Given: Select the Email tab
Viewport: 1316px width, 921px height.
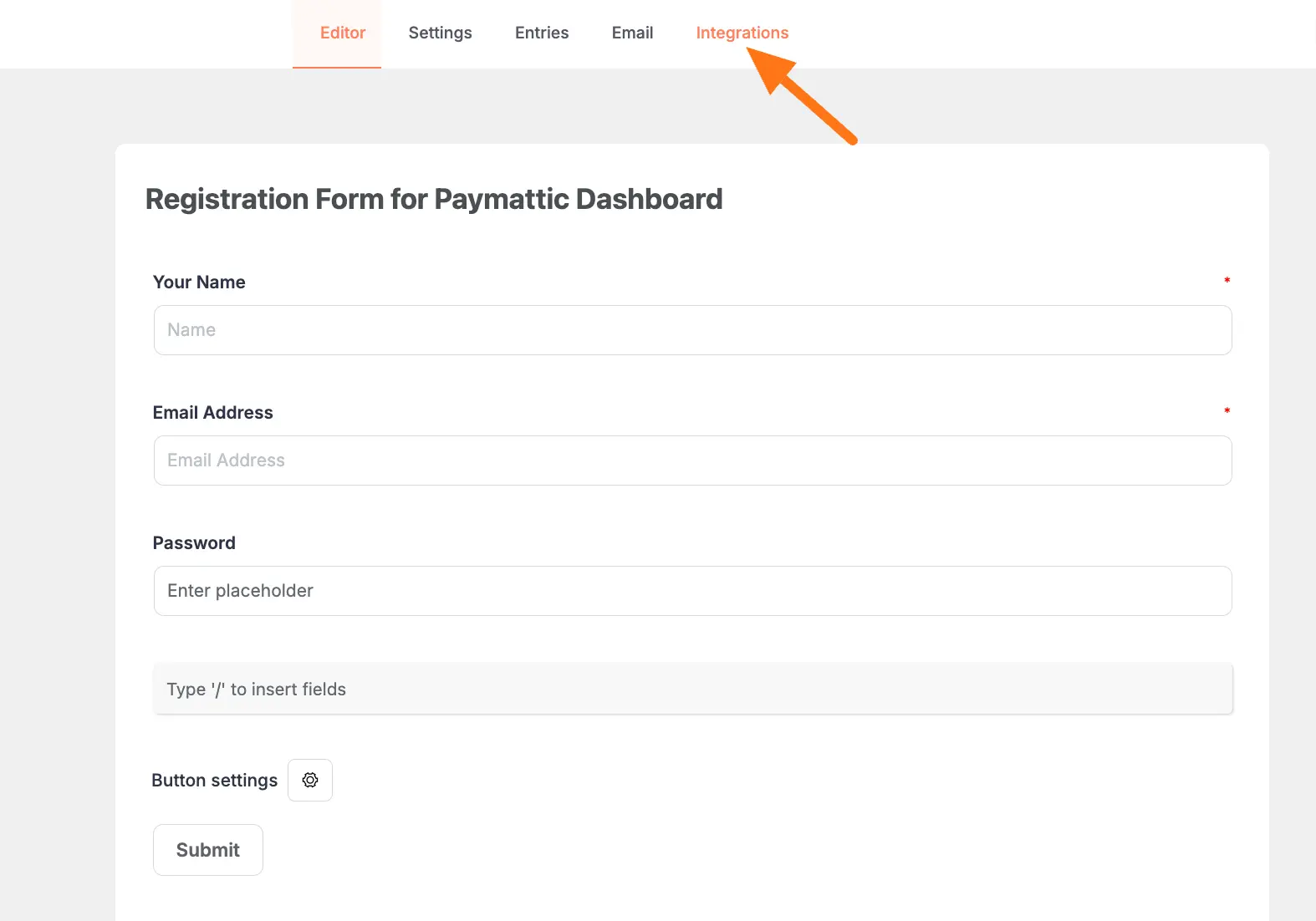Looking at the screenshot, I should (632, 33).
